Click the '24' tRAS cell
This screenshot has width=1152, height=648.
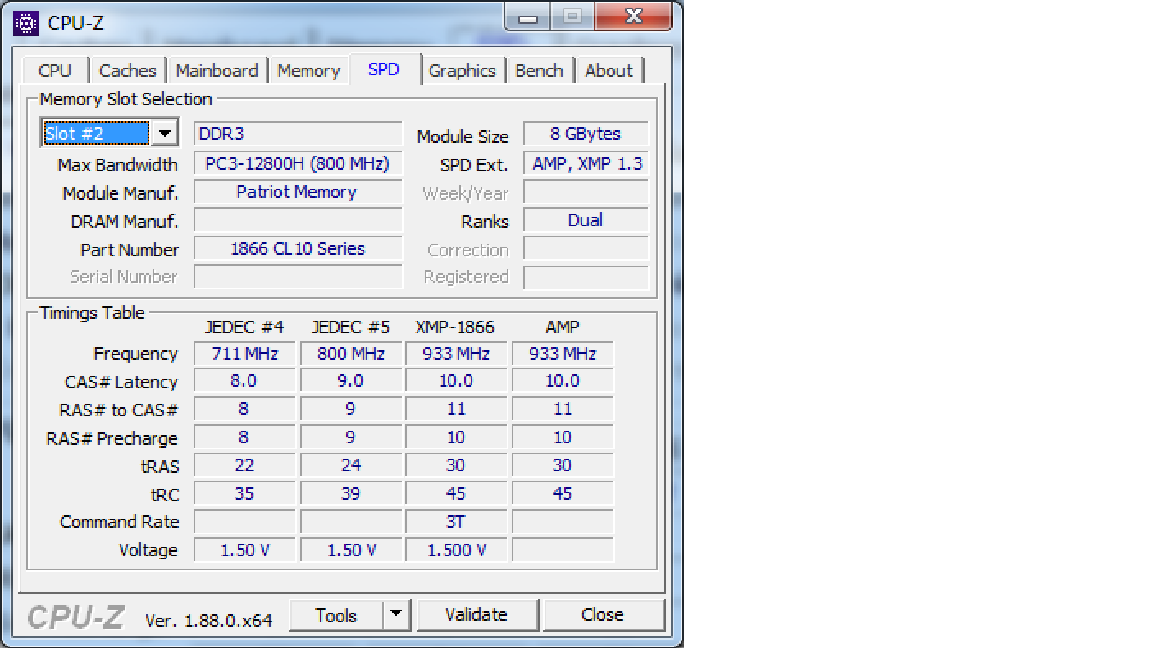(x=351, y=465)
